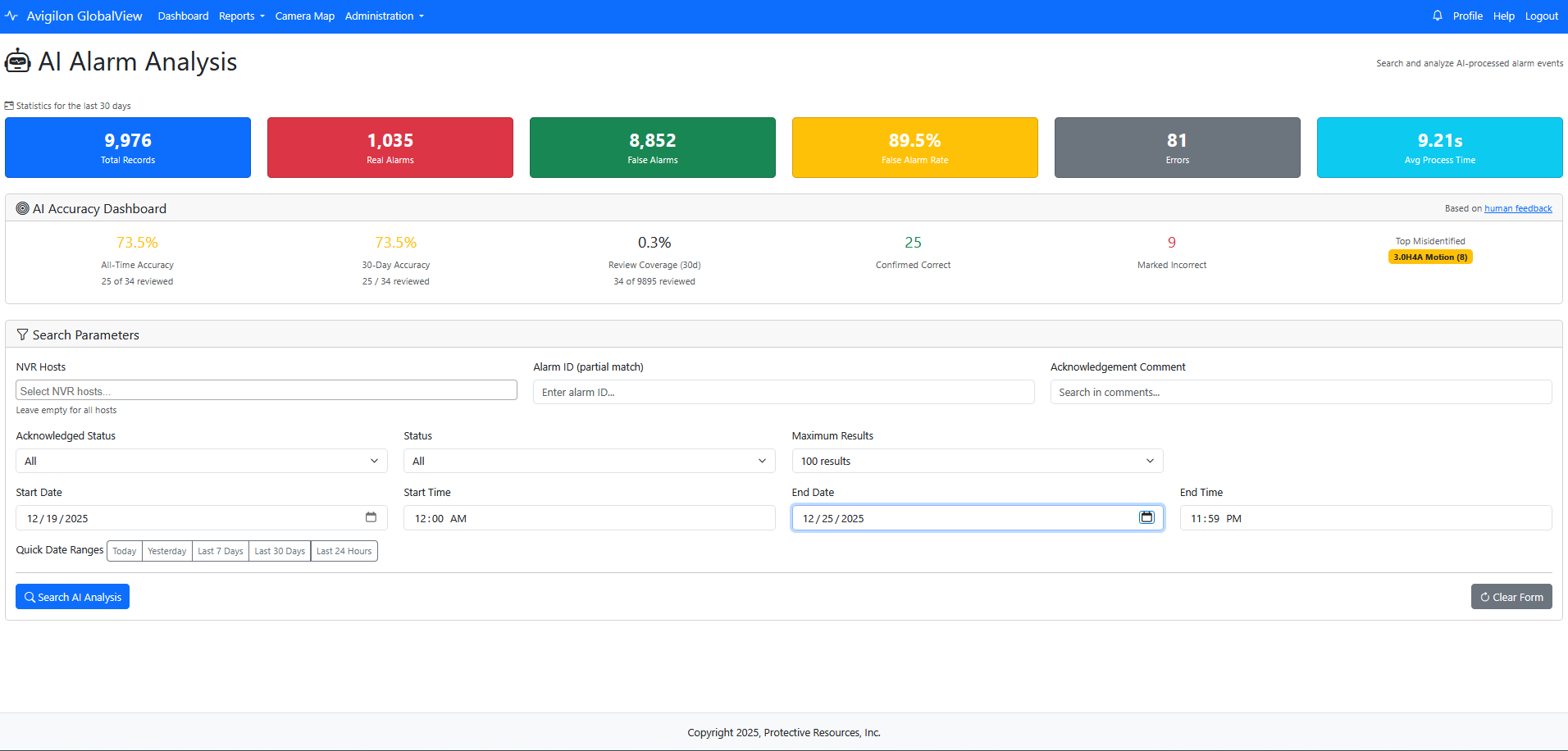Image resolution: width=1568 pixels, height=751 pixels.
Task: Select the Last 30 Days quick range
Action: pyautogui.click(x=280, y=551)
